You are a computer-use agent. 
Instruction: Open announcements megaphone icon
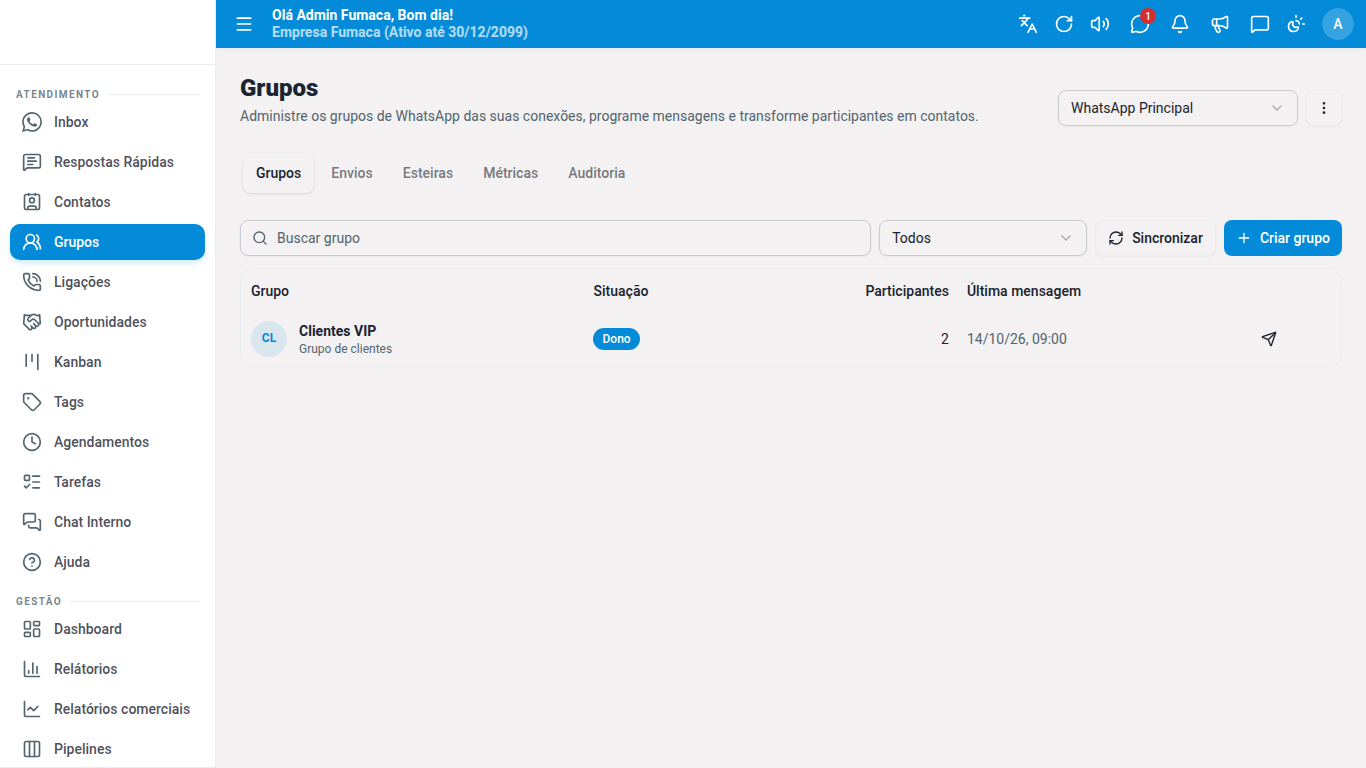1220,24
